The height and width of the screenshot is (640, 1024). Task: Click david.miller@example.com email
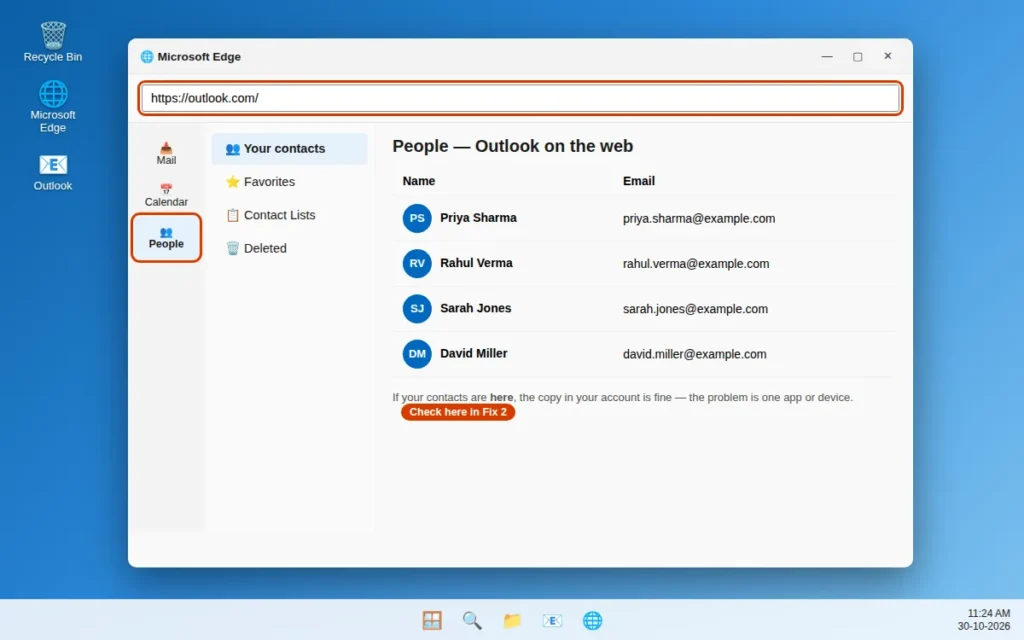694,354
